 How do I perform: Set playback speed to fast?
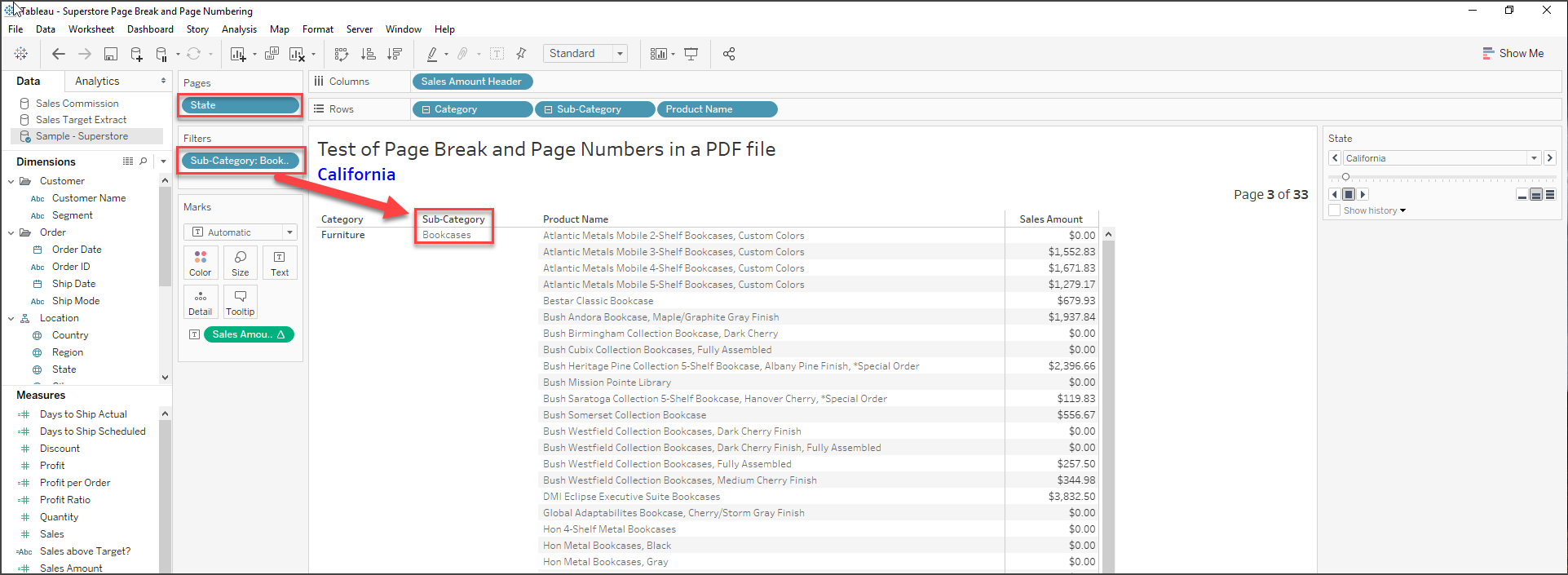click(x=1550, y=194)
